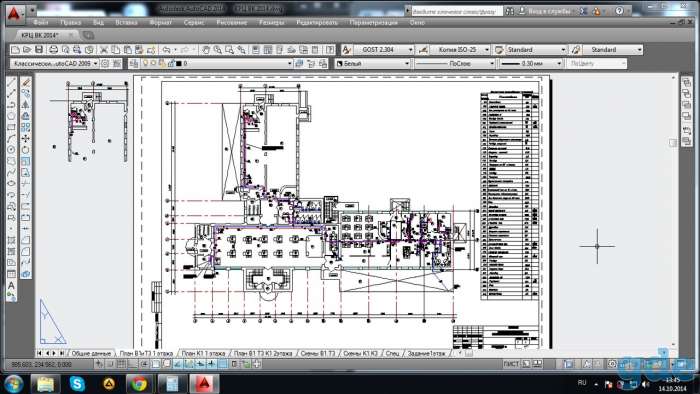Toggle Ortho mode in status bar
The image size is (700, 394).
click(x=133, y=364)
